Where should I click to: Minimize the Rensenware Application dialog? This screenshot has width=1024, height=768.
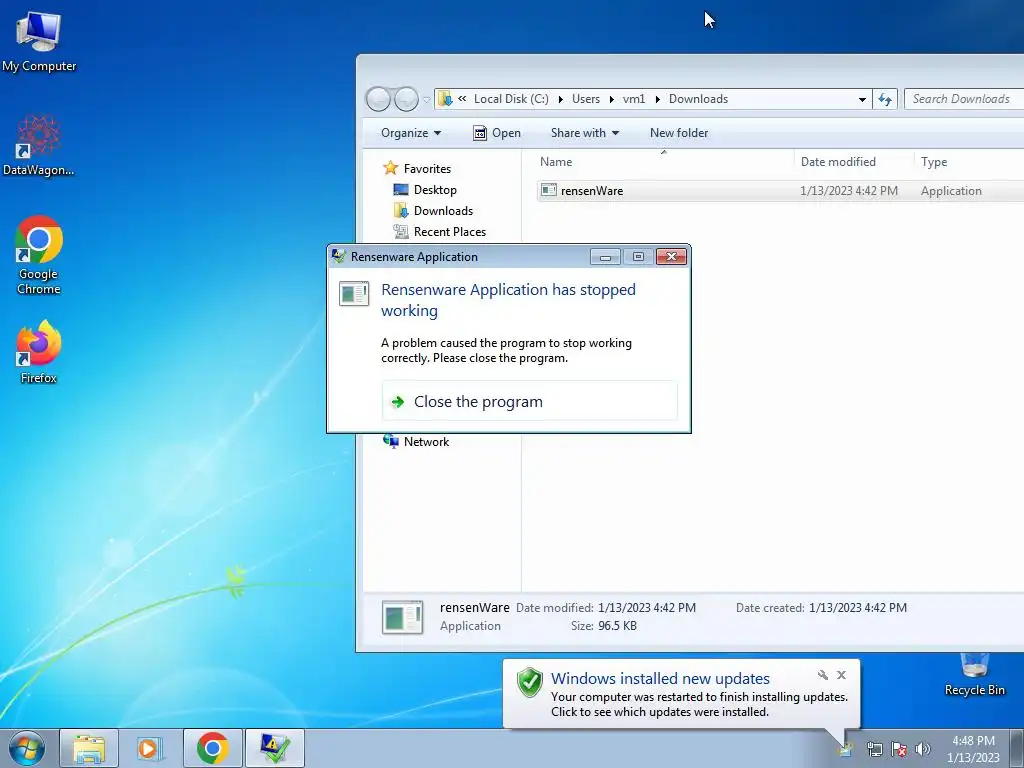pos(605,257)
